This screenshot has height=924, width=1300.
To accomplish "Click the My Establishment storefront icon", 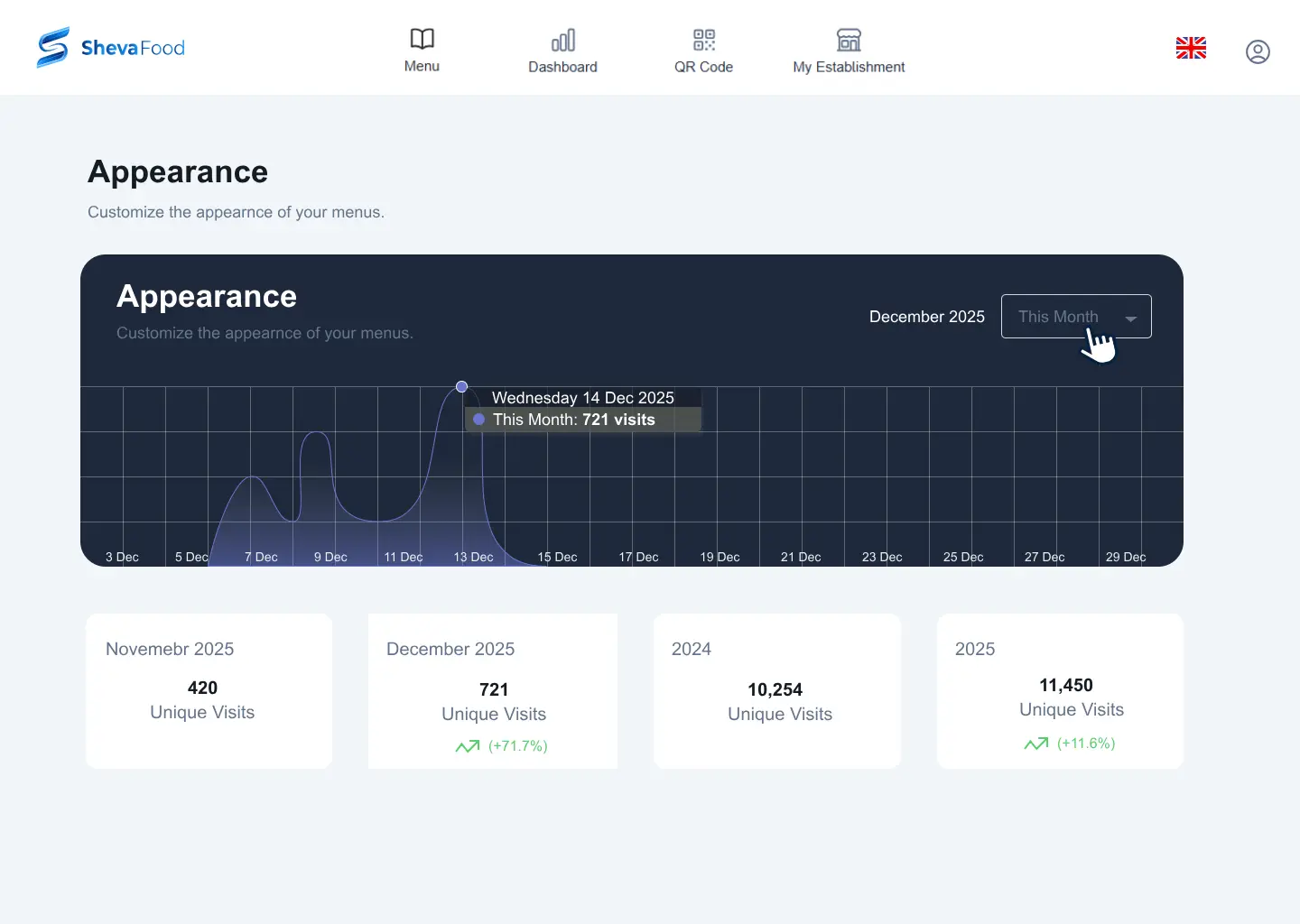I will click(x=848, y=40).
